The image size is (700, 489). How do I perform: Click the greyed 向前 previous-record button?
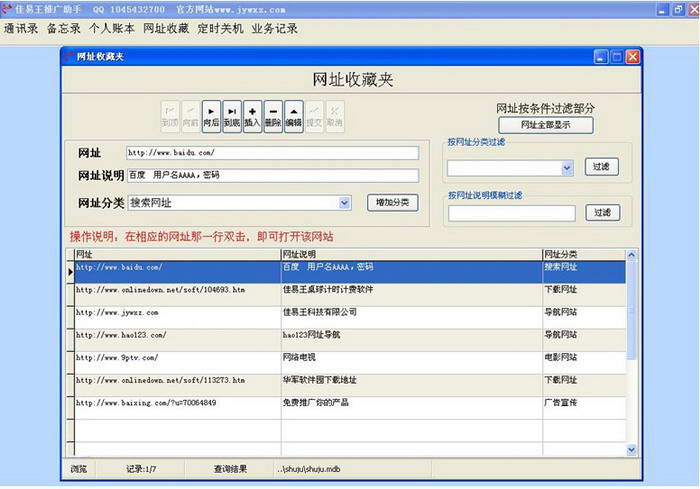pyautogui.click(x=191, y=117)
